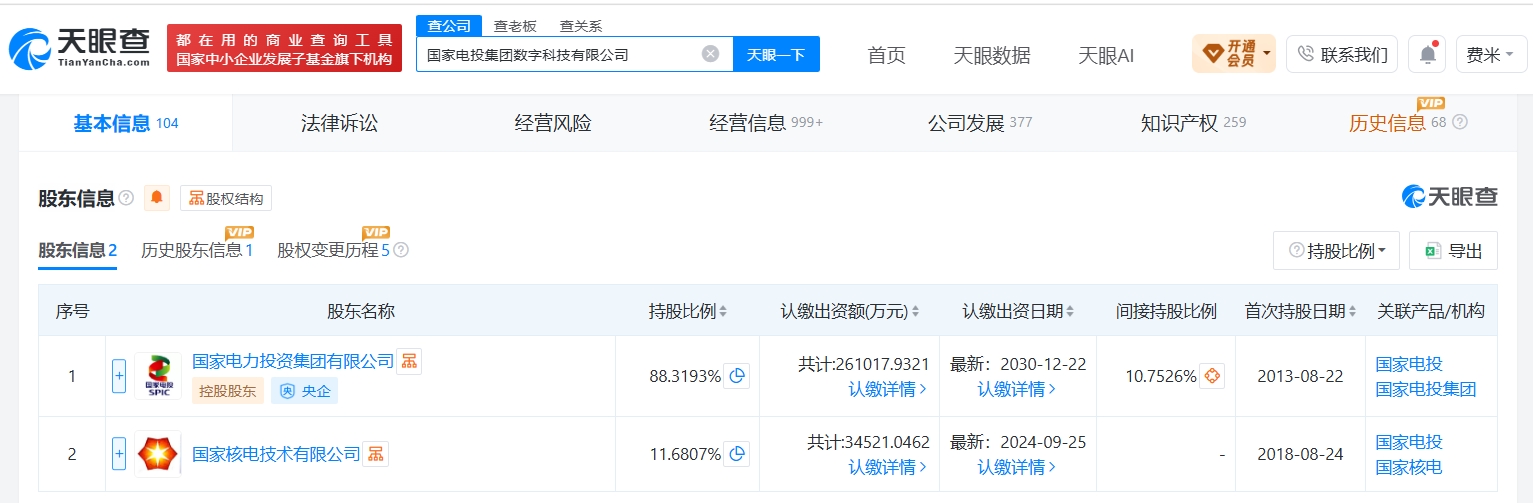Image resolution: width=1533 pixels, height=503 pixels.
Task: Open the 法律诉讼 tab
Action: point(340,123)
